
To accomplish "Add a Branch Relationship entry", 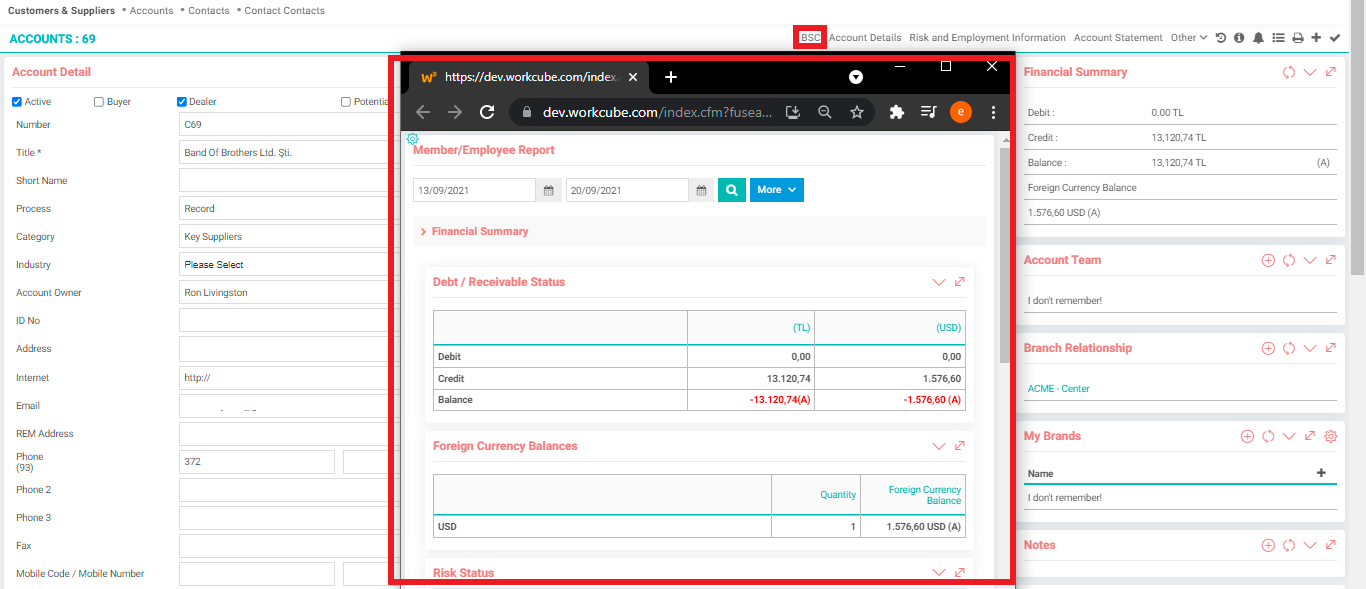I will coord(1268,348).
